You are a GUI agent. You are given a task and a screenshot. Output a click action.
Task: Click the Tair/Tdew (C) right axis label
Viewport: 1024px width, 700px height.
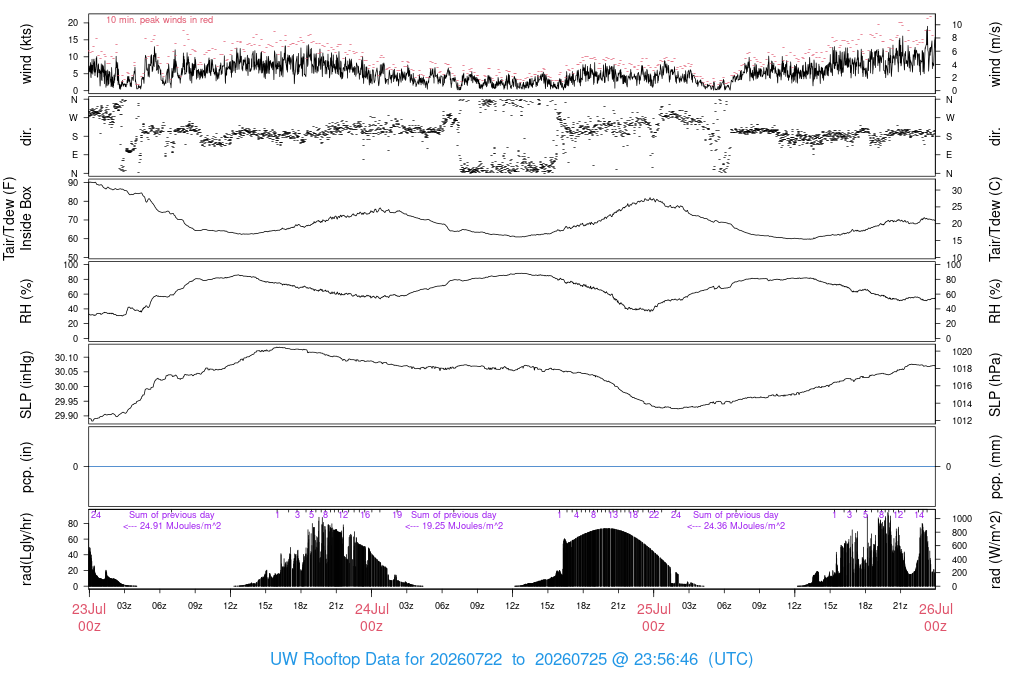pyautogui.click(x=995, y=219)
